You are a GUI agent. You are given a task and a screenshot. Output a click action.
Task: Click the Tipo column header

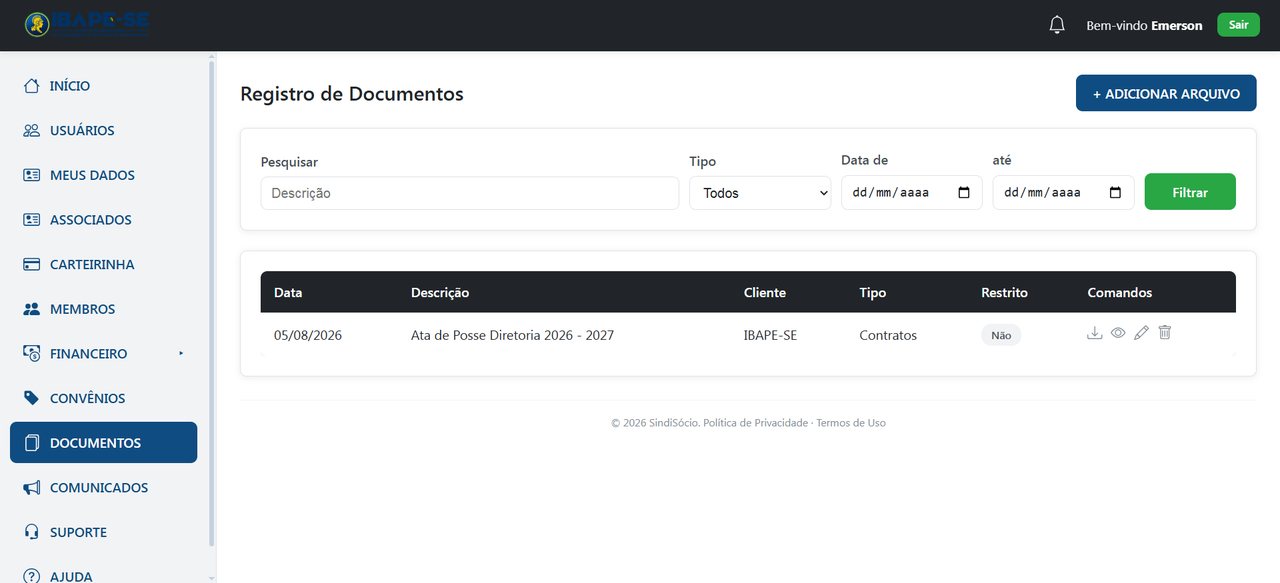tap(873, 293)
